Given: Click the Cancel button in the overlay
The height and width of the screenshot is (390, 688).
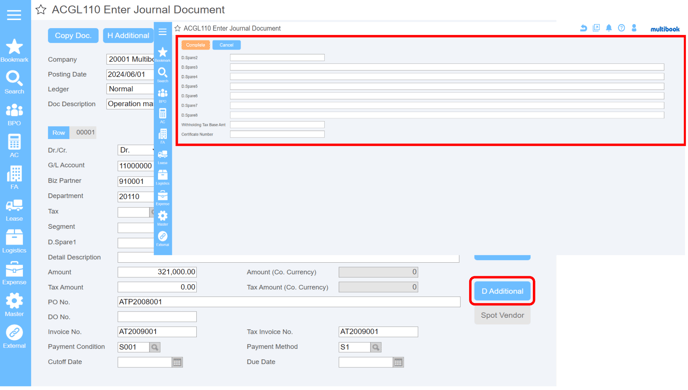Looking at the screenshot, I should tap(226, 45).
